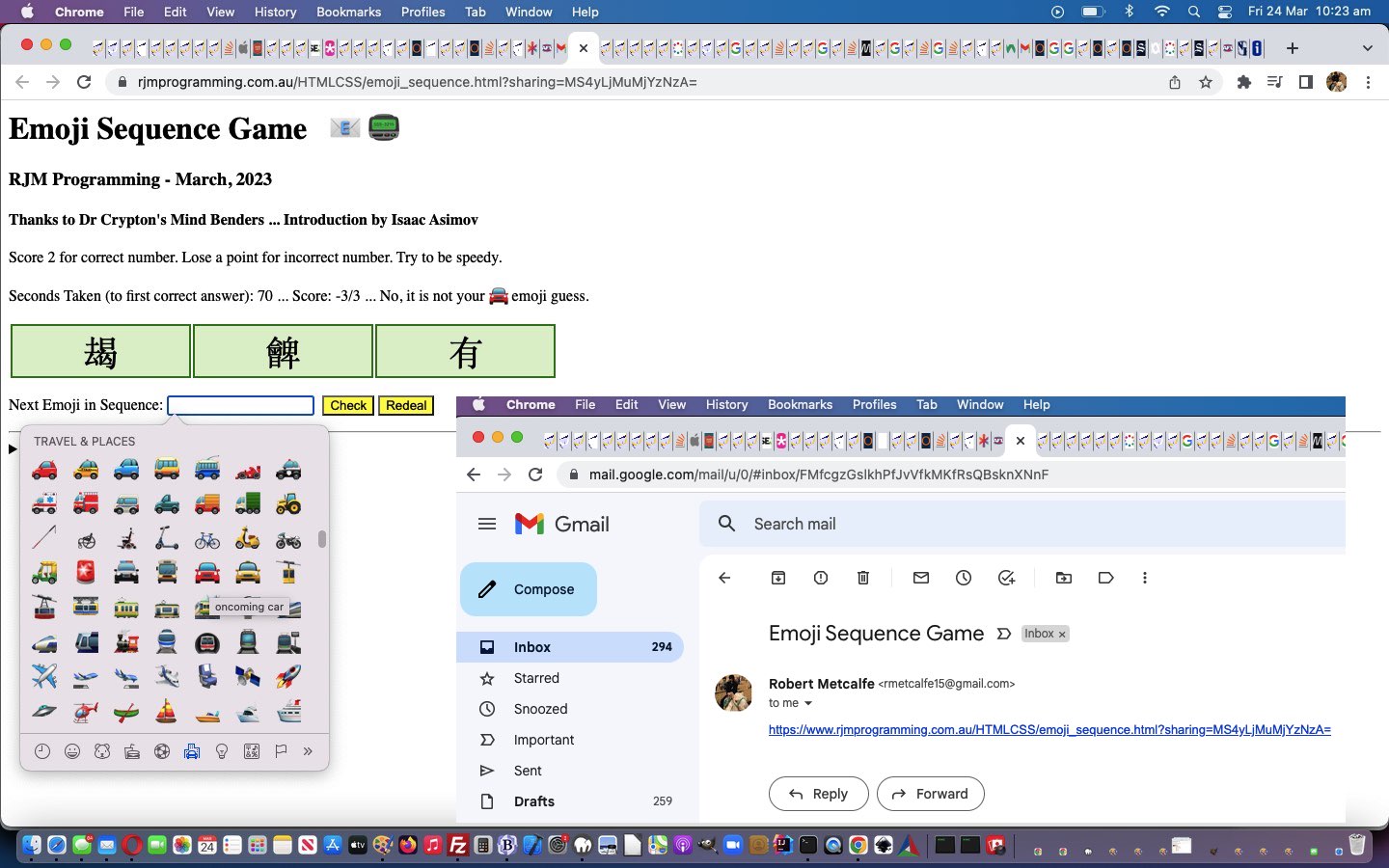Toggle Chrome side panel icon

1306,82
